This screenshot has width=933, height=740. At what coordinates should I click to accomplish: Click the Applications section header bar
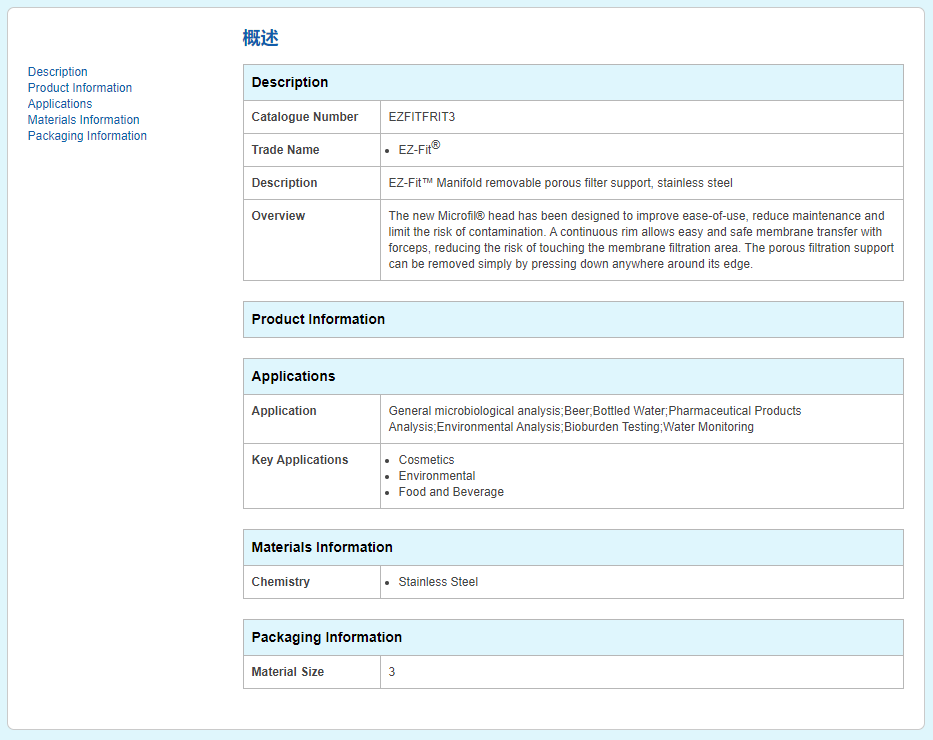[x=573, y=377]
